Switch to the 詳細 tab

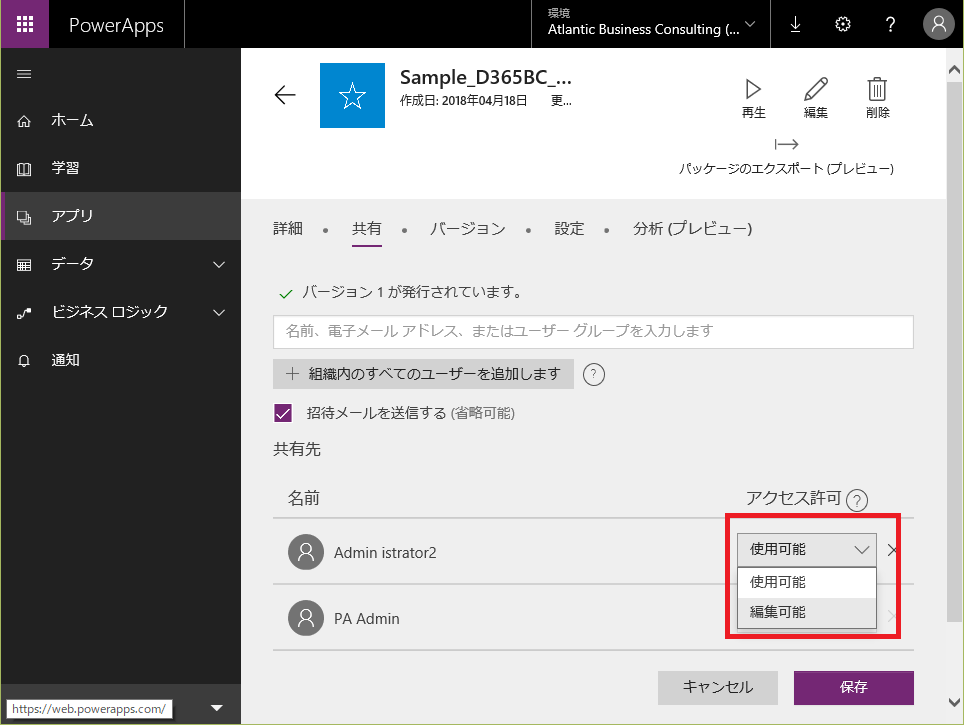[x=288, y=229]
